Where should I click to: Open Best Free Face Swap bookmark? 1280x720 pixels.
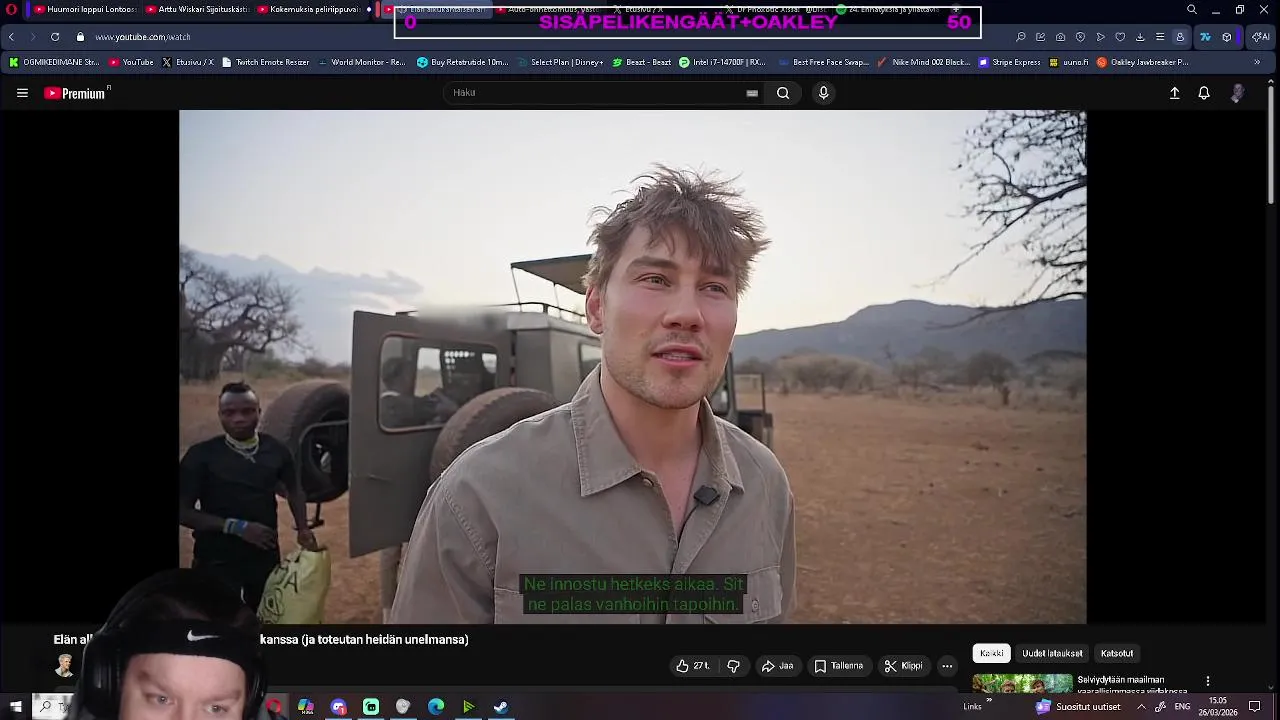tap(822, 62)
